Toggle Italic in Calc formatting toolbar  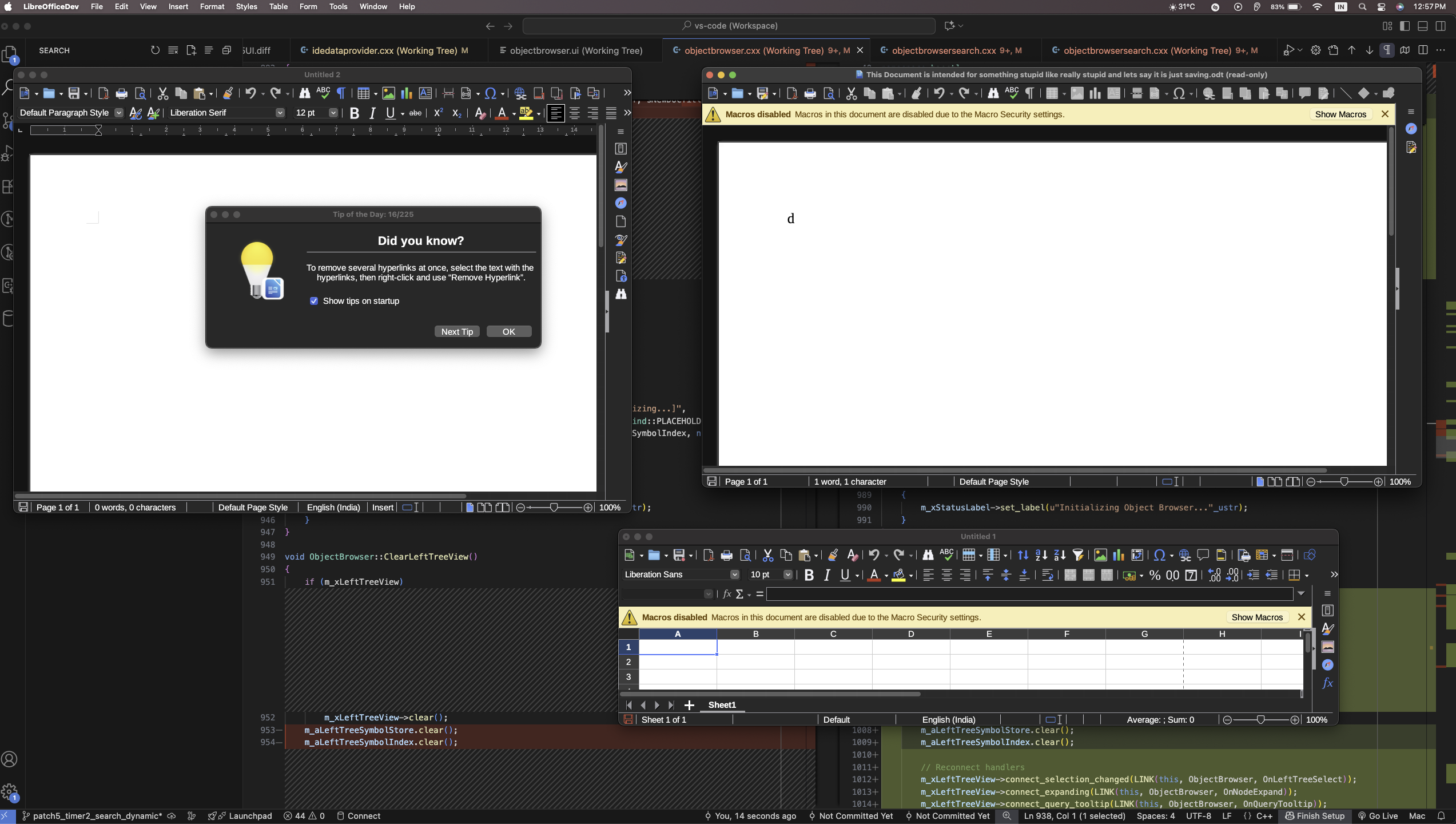pyautogui.click(x=827, y=575)
